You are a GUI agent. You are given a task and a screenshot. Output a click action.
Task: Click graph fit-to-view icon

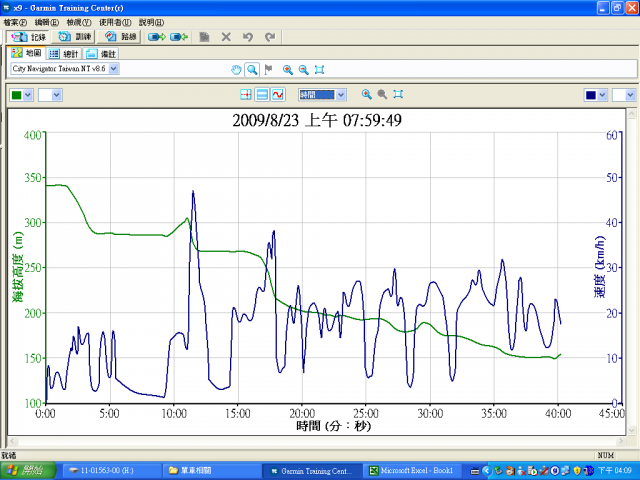398,95
